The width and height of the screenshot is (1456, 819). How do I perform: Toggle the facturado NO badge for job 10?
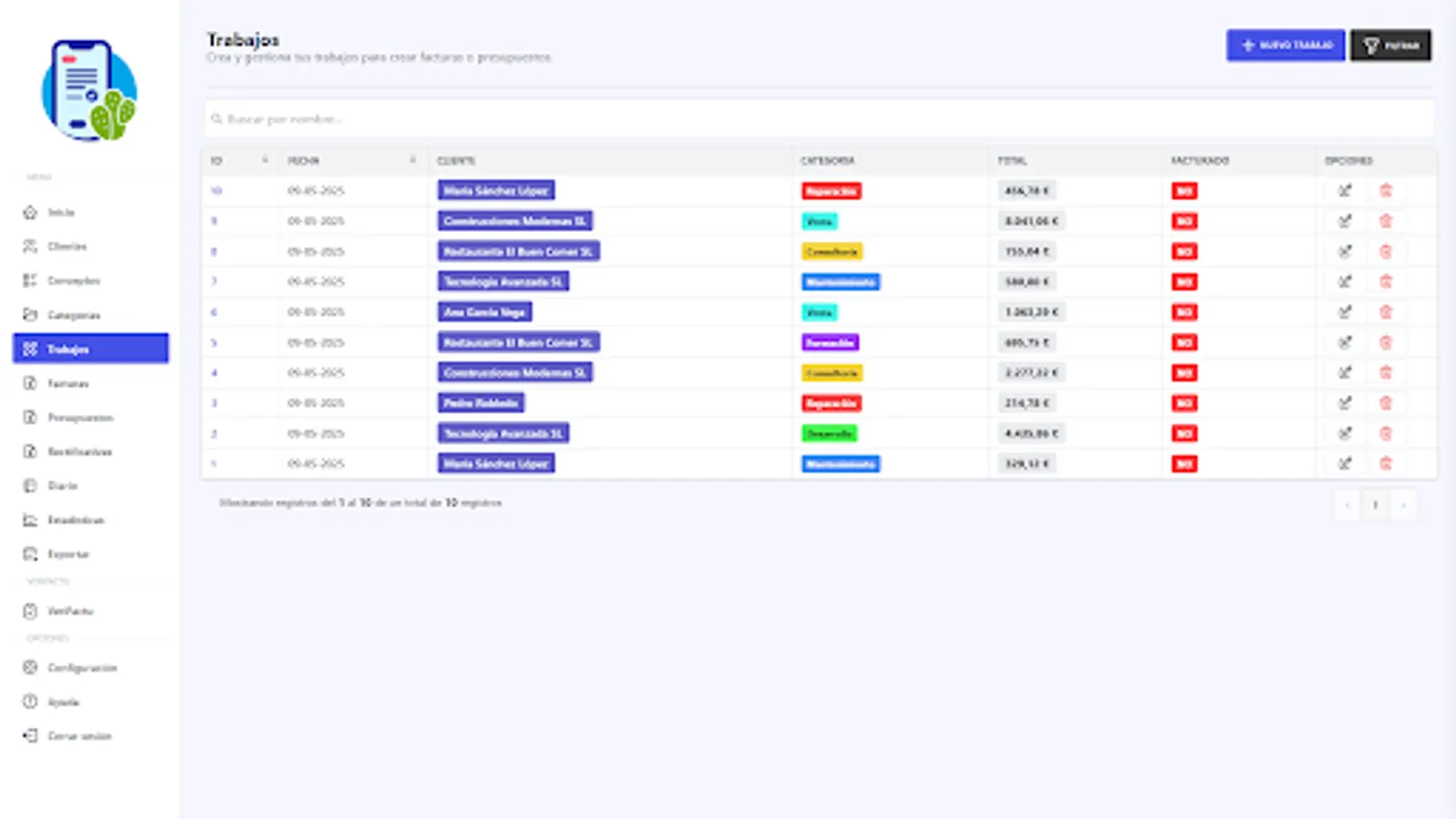point(1183,190)
